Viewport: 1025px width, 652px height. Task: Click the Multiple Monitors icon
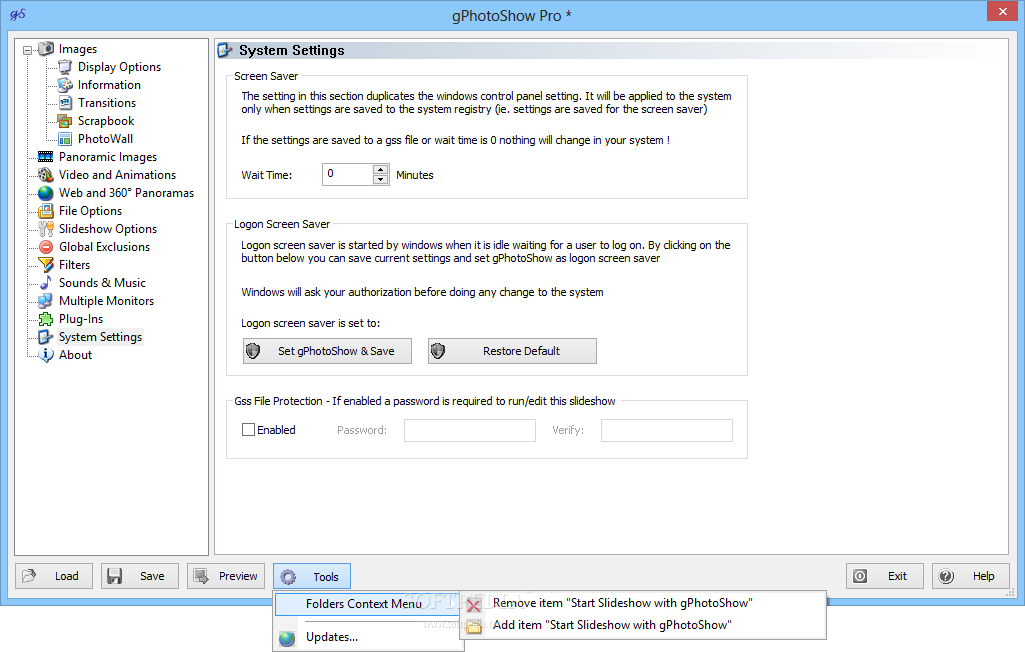click(46, 301)
